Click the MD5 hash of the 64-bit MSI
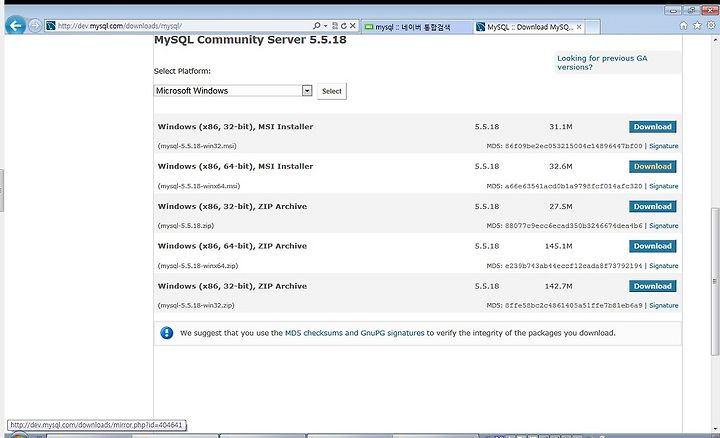The height and width of the screenshot is (438, 720). click(574, 186)
